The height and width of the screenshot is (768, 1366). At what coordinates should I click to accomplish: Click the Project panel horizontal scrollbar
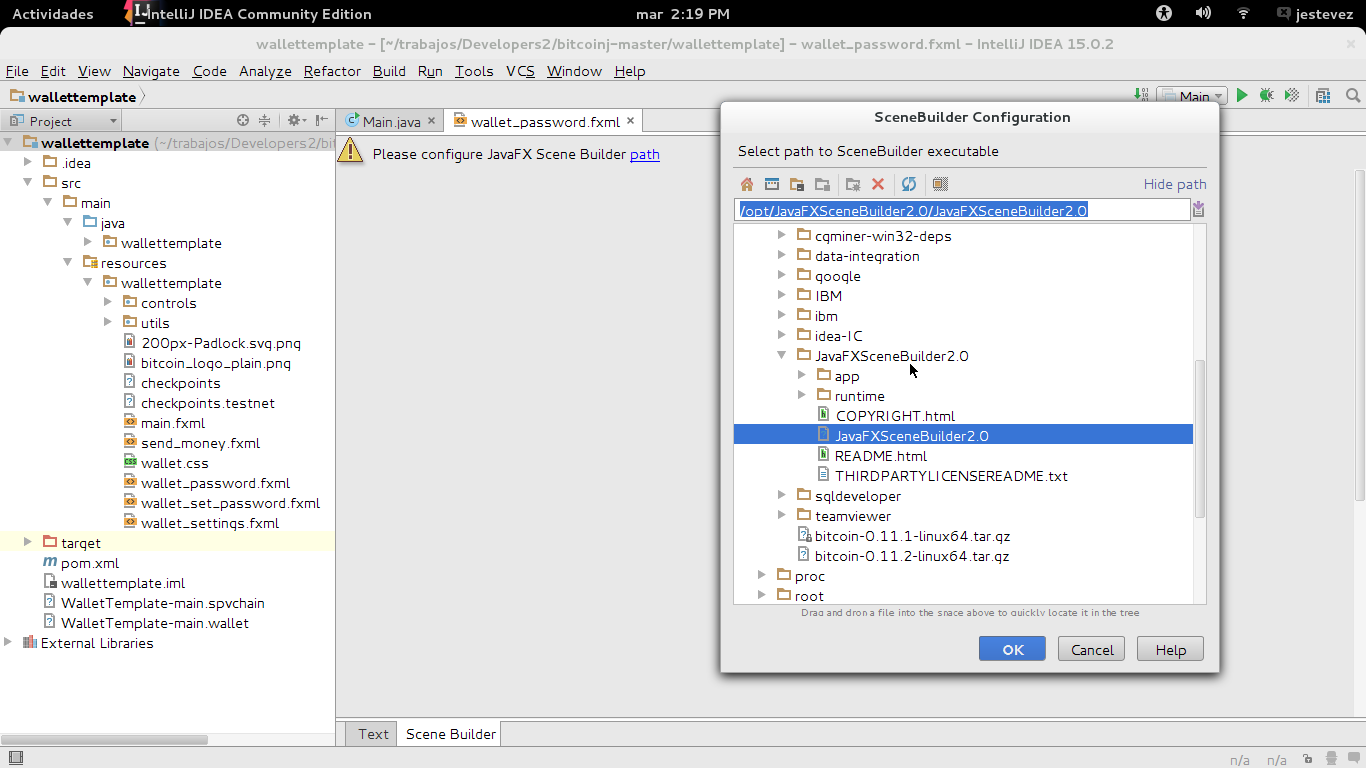[105, 740]
